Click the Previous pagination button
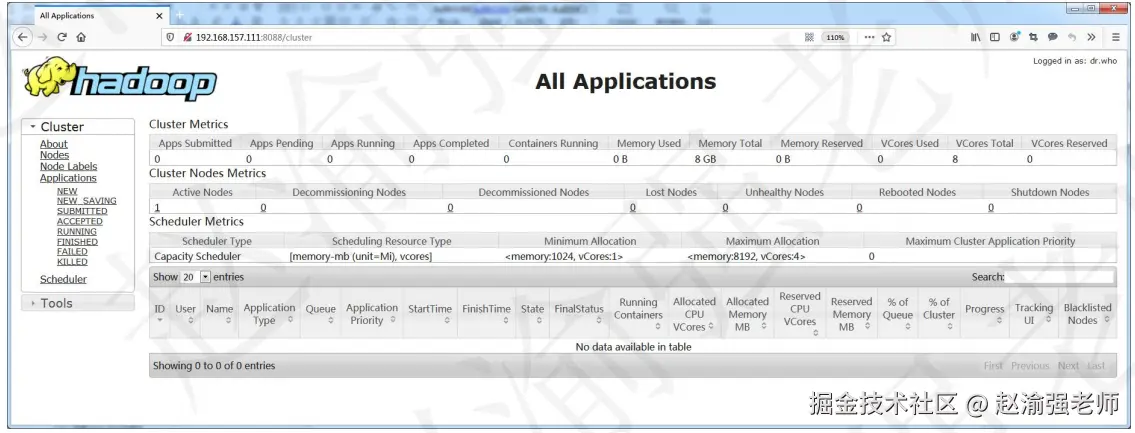This screenshot has width=1135, height=433. (x=1030, y=366)
